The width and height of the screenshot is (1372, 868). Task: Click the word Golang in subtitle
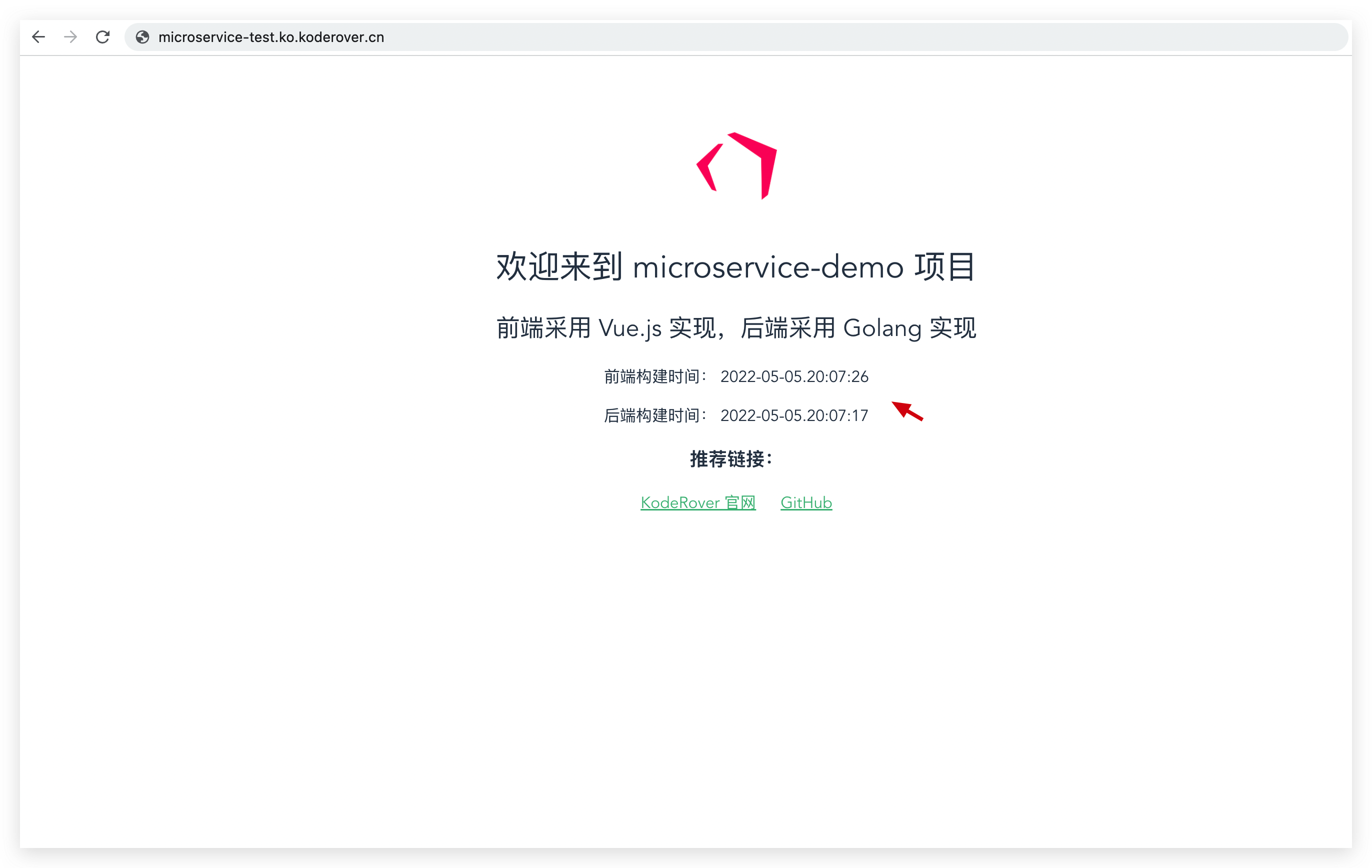pyautogui.click(x=881, y=328)
